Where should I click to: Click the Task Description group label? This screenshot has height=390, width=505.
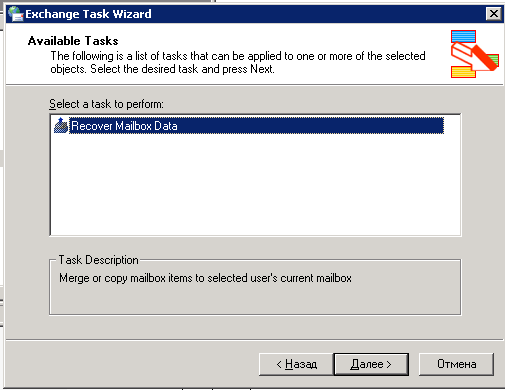click(98, 260)
